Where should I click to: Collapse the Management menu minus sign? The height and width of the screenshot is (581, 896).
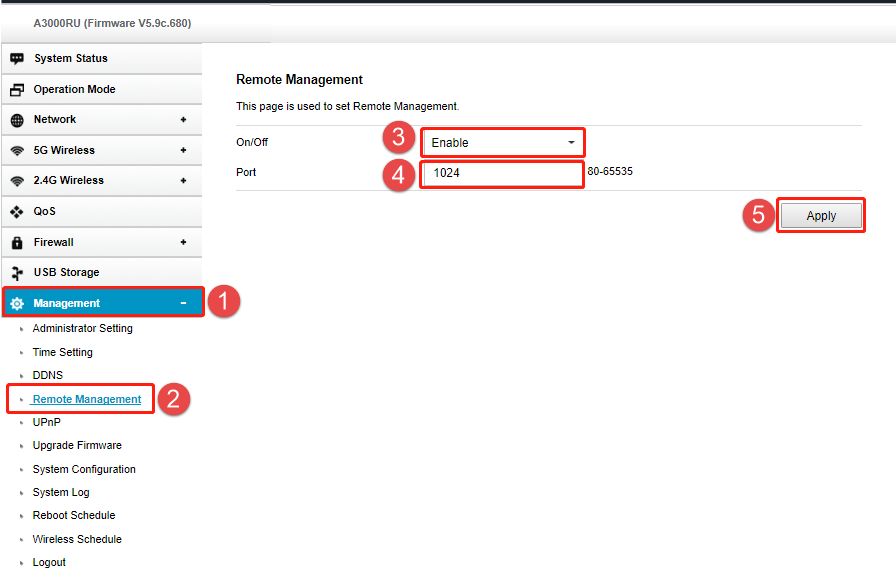click(183, 303)
